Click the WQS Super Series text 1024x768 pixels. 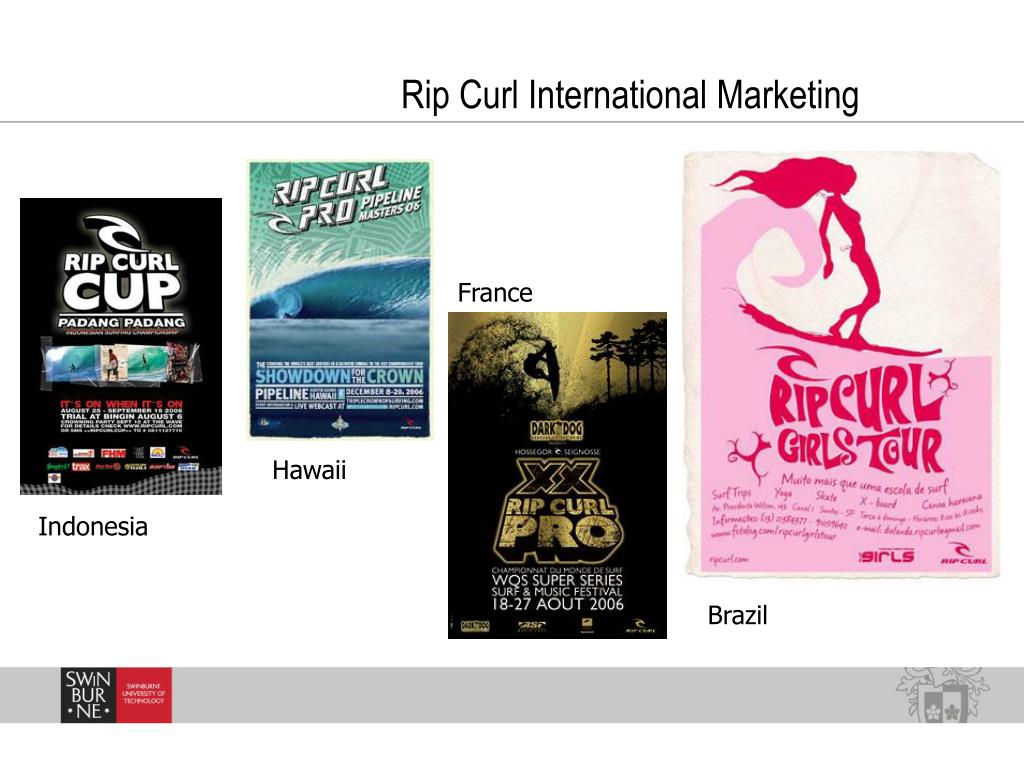pos(557,580)
